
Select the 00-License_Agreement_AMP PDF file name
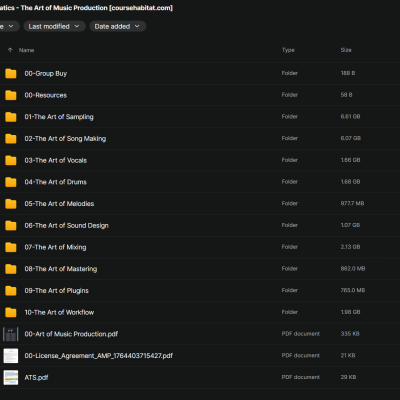[99, 356]
